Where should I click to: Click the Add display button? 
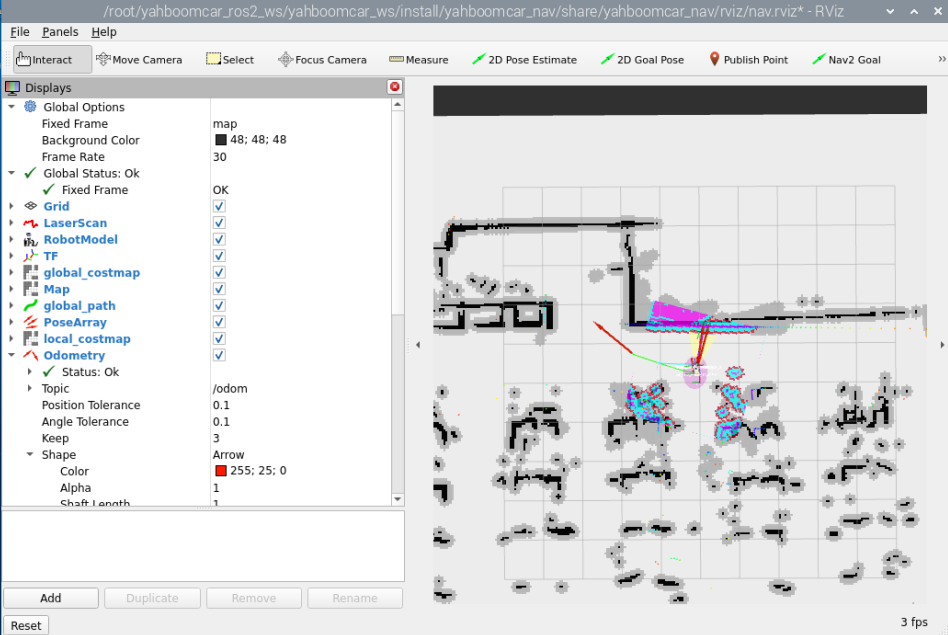[x=51, y=598]
